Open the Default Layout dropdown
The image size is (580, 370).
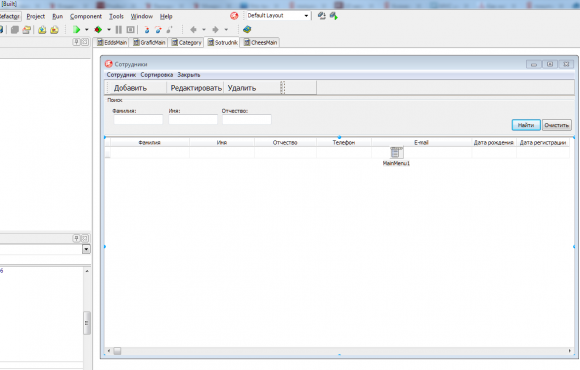click(278, 16)
